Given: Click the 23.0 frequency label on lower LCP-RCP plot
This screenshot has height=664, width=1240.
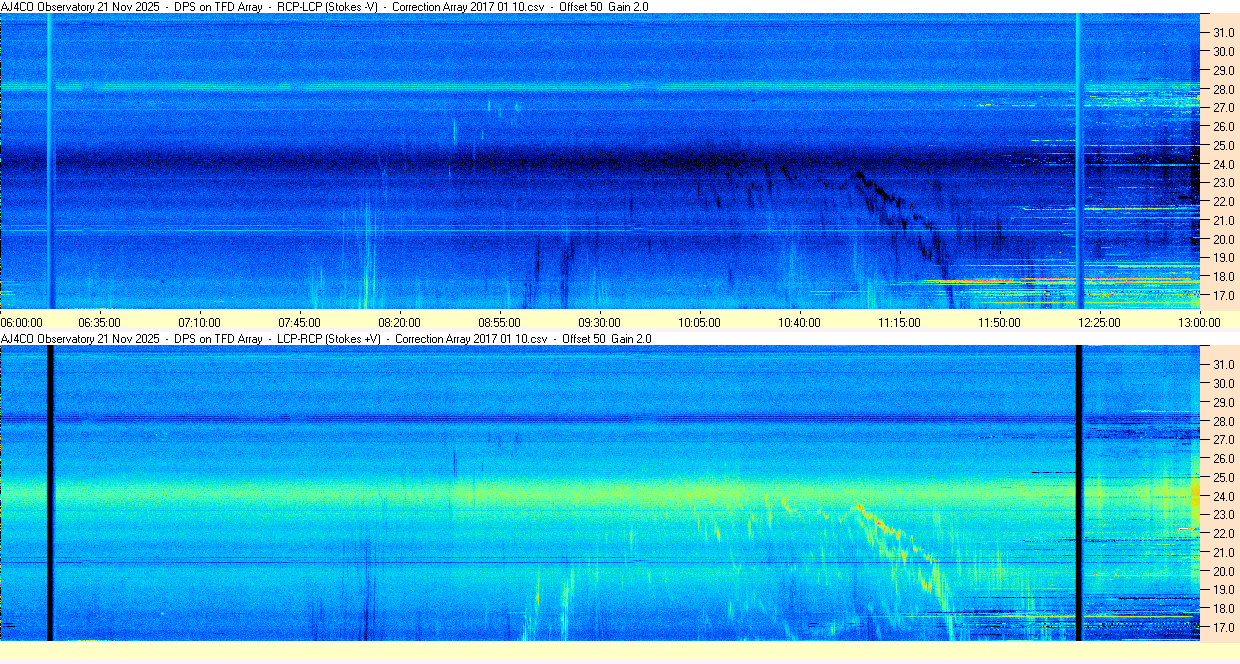Looking at the screenshot, I should click(1224, 515).
